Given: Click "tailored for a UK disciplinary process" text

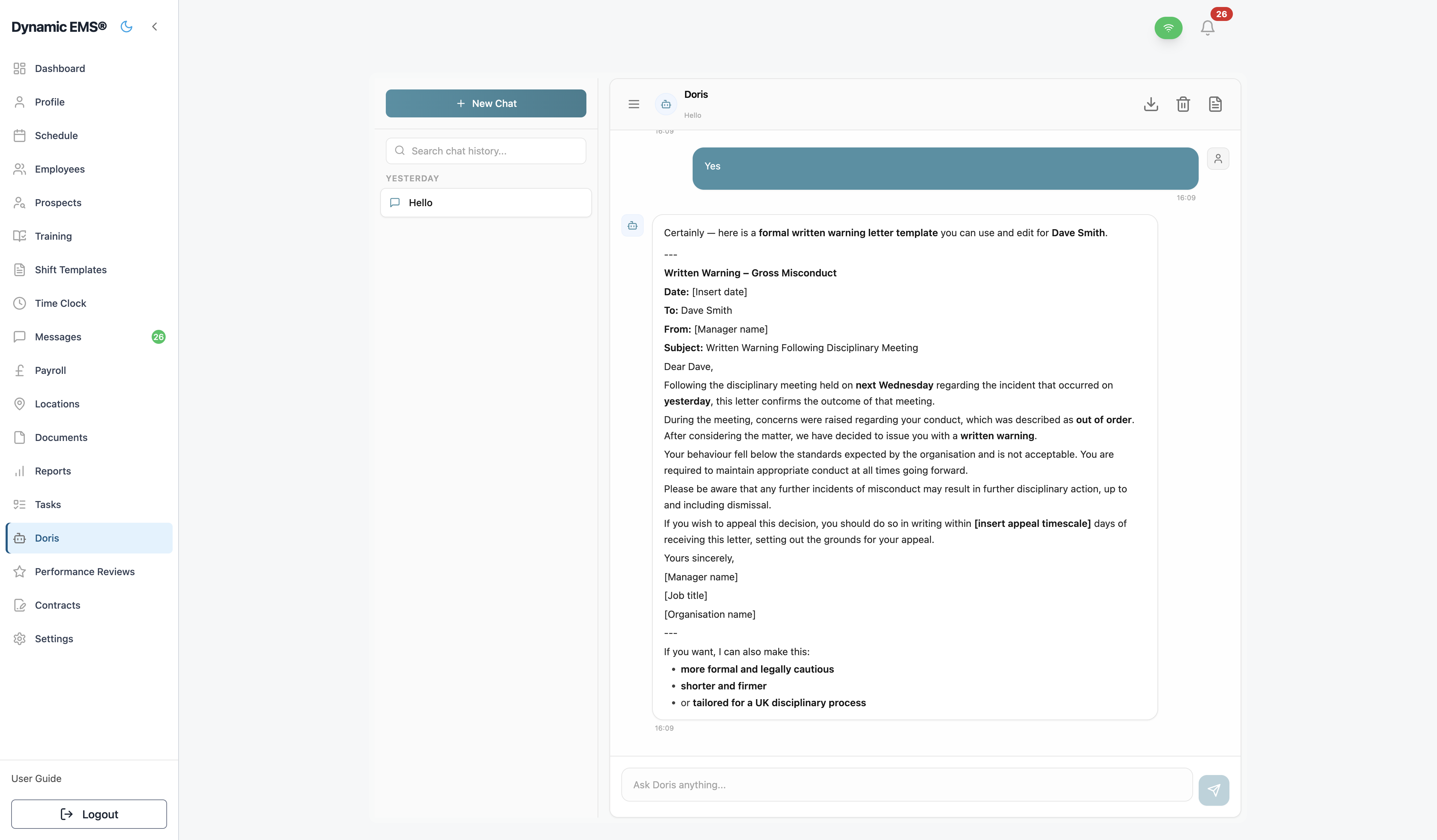Looking at the screenshot, I should click(x=779, y=703).
